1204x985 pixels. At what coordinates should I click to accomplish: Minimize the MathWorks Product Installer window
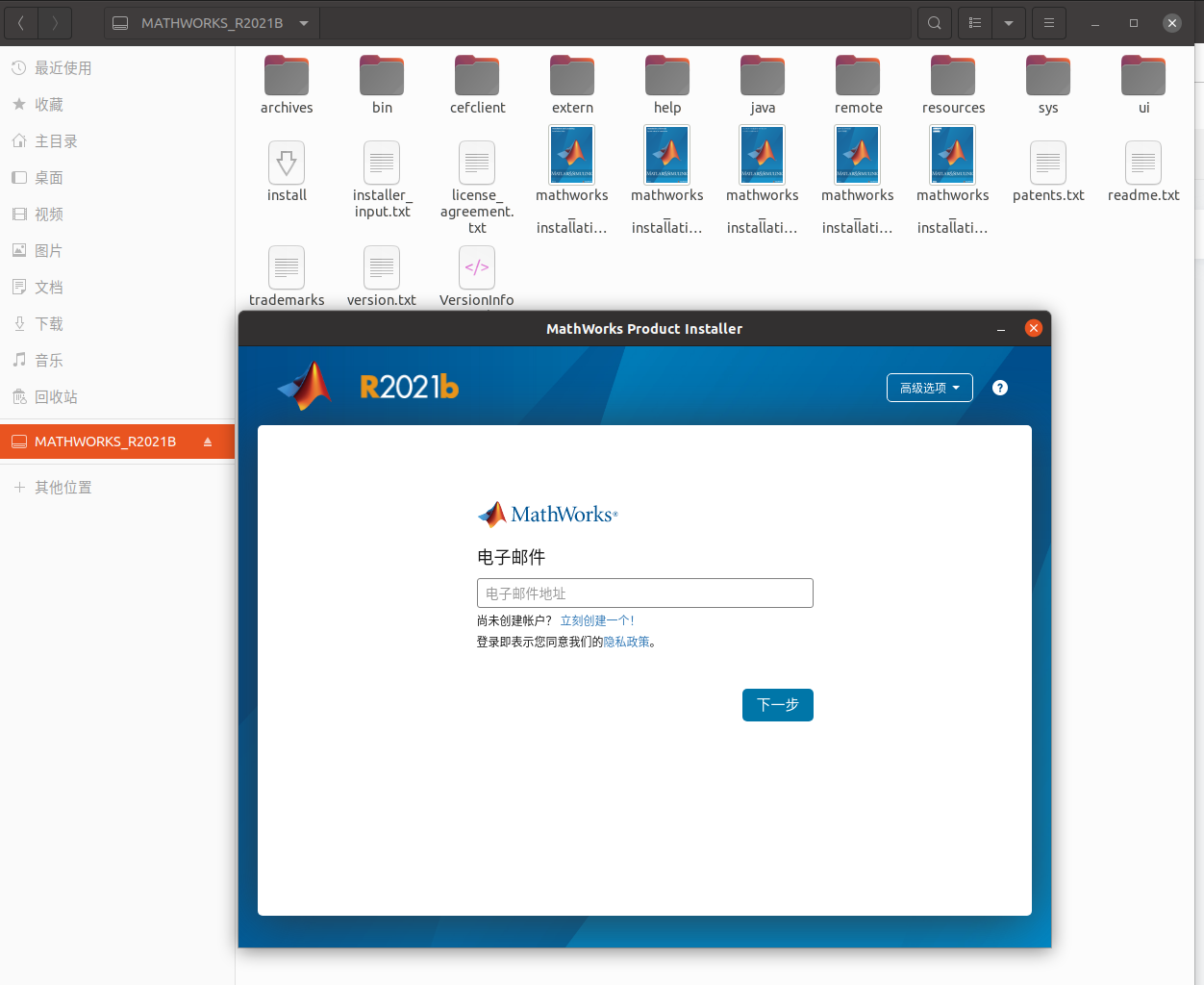(1001, 329)
